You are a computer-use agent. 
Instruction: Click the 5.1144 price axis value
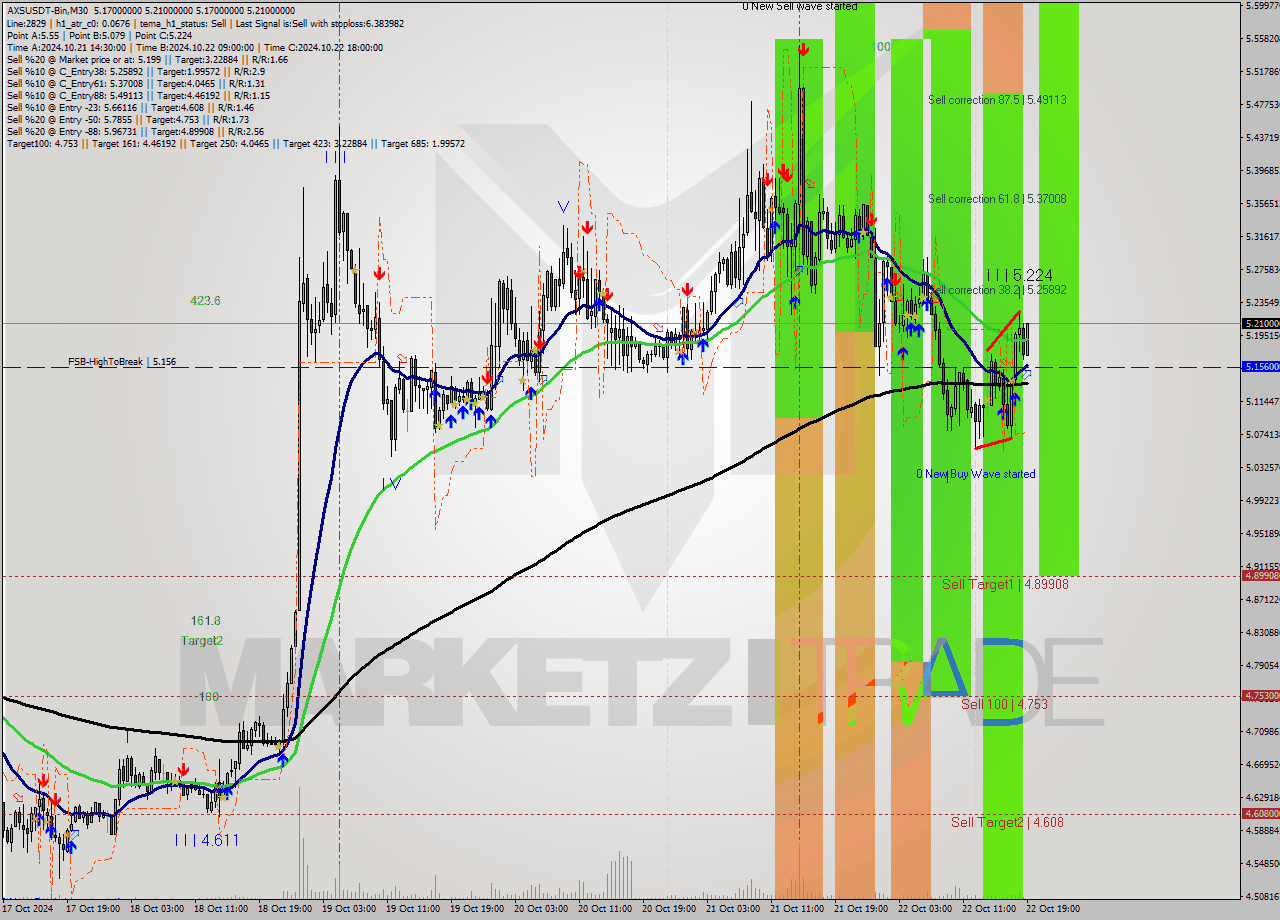point(1261,401)
